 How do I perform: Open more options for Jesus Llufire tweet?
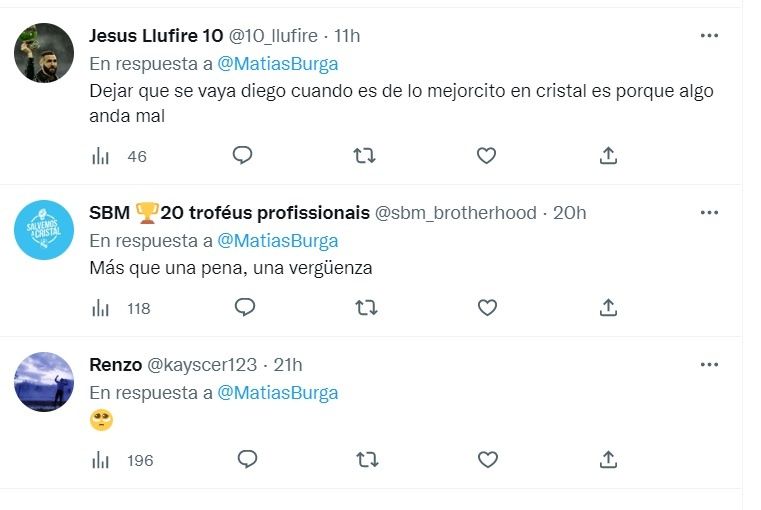coord(709,36)
